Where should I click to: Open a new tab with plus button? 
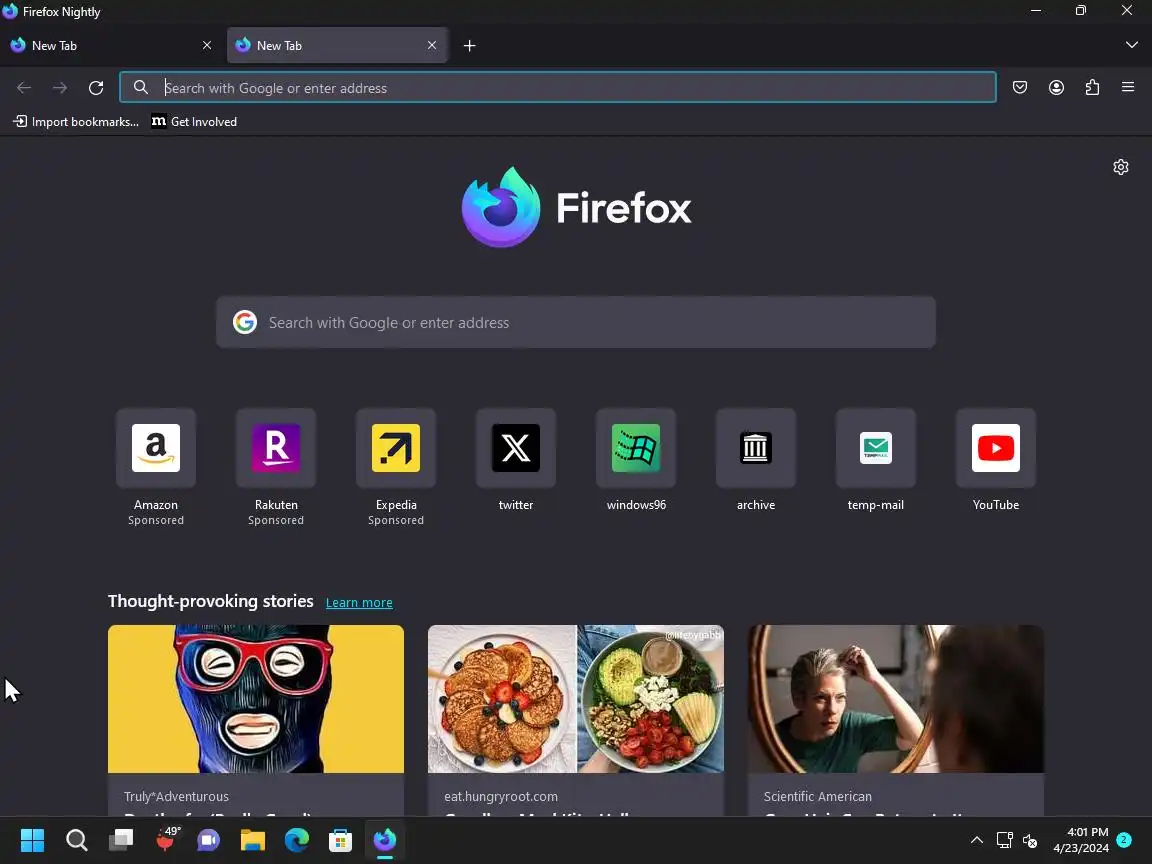[x=469, y=46]
